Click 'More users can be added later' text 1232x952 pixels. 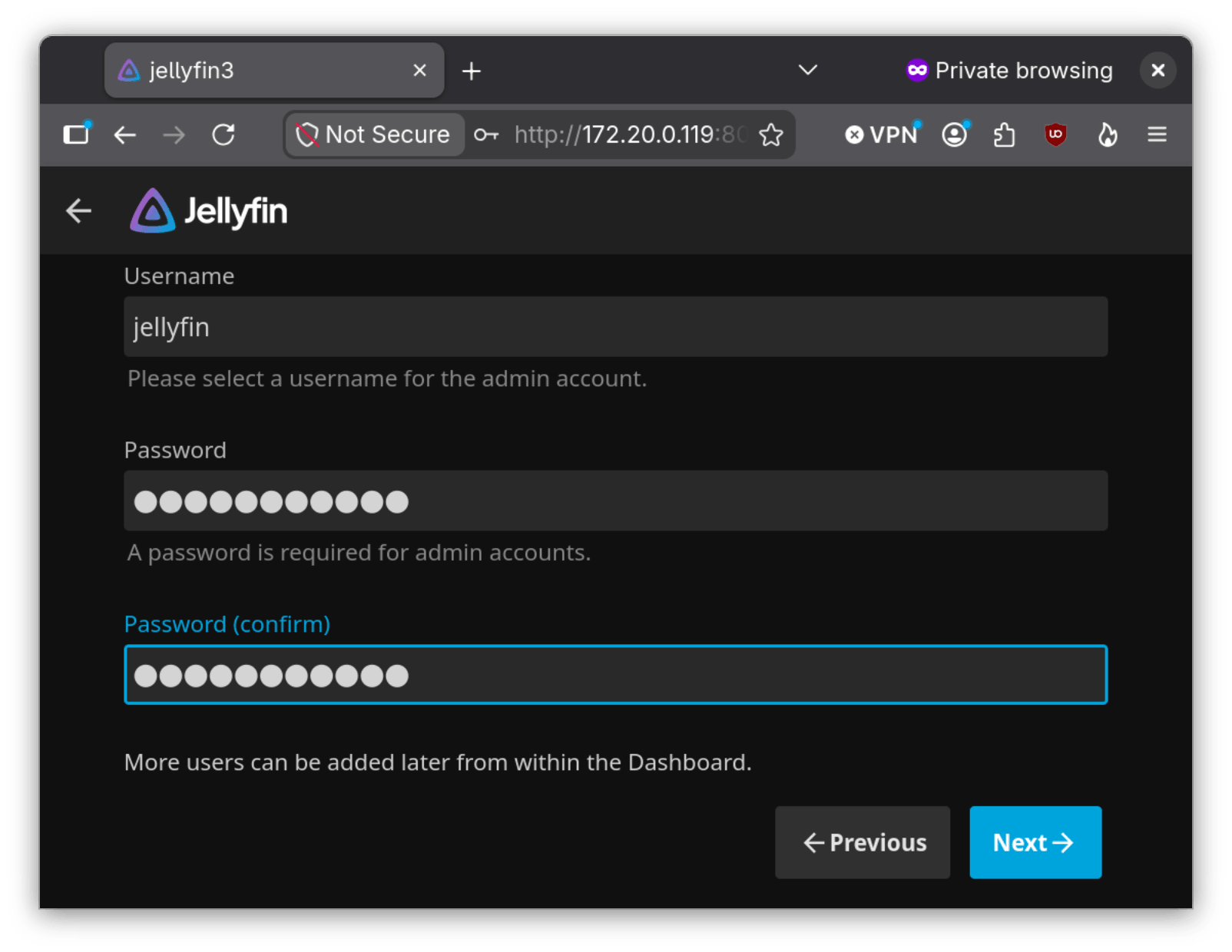coord(438,762)
